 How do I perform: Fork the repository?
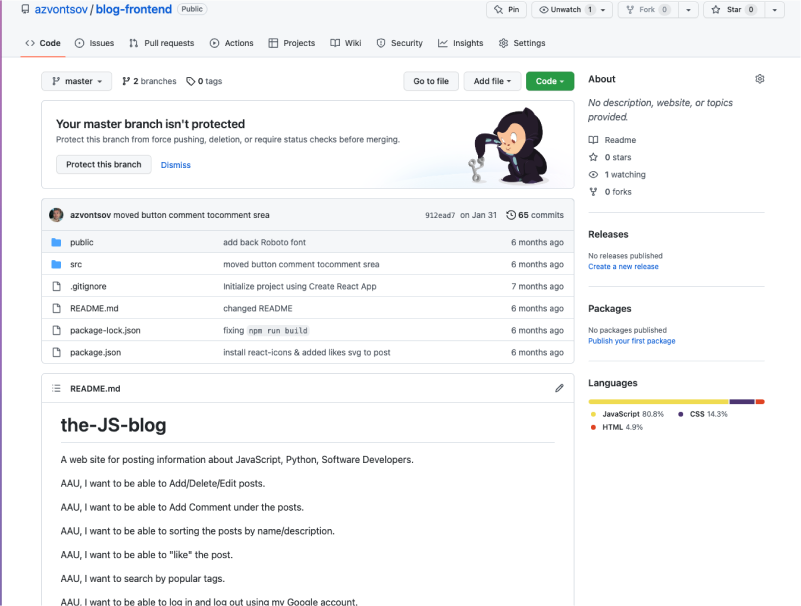pos(648,9)
